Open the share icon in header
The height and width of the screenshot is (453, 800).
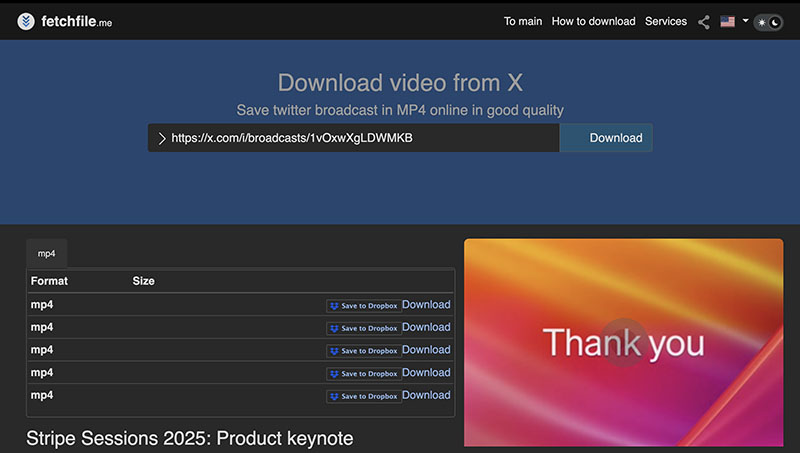[x=704, y=22]
